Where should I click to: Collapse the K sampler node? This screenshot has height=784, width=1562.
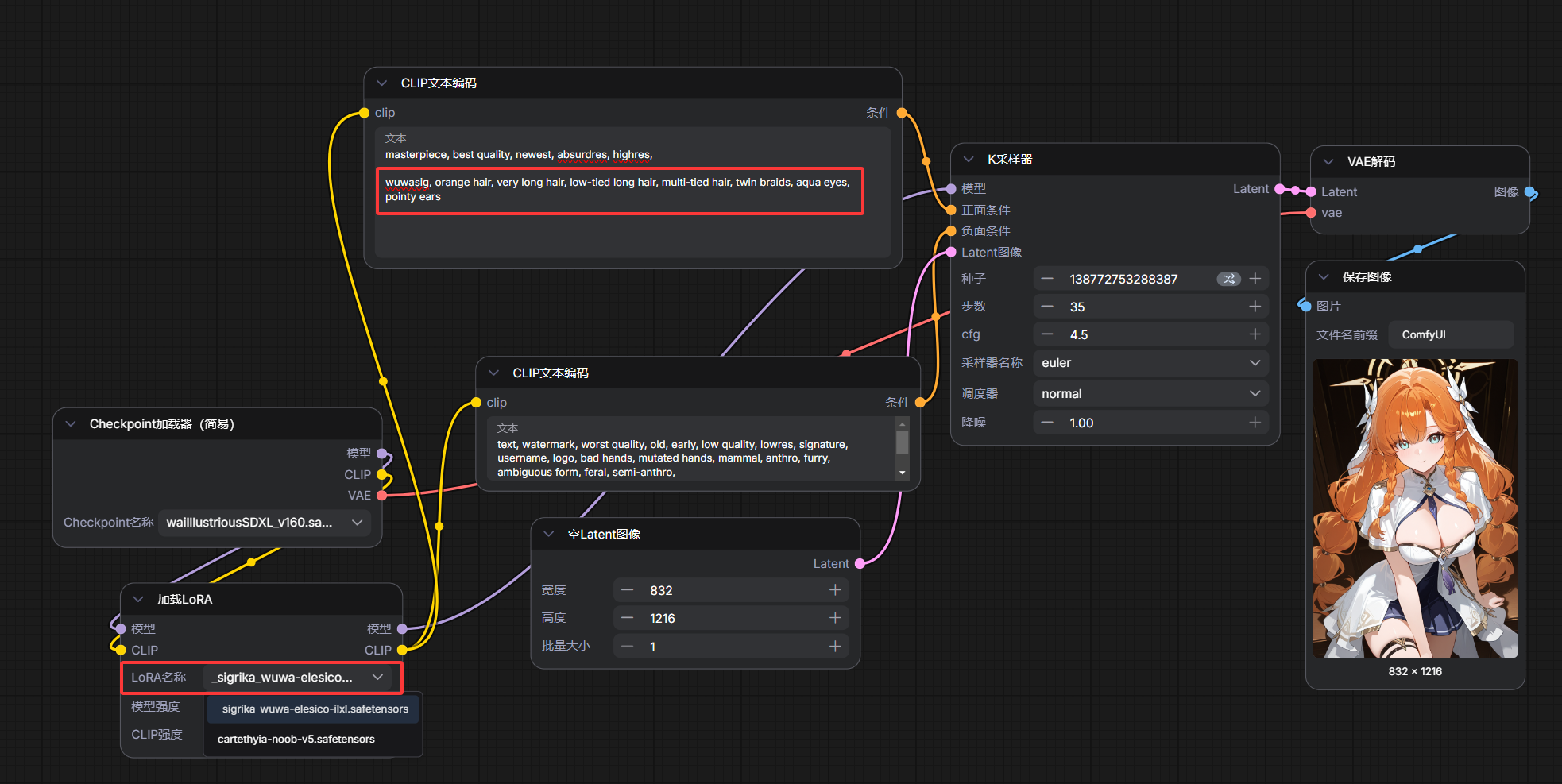coord(969,160)
